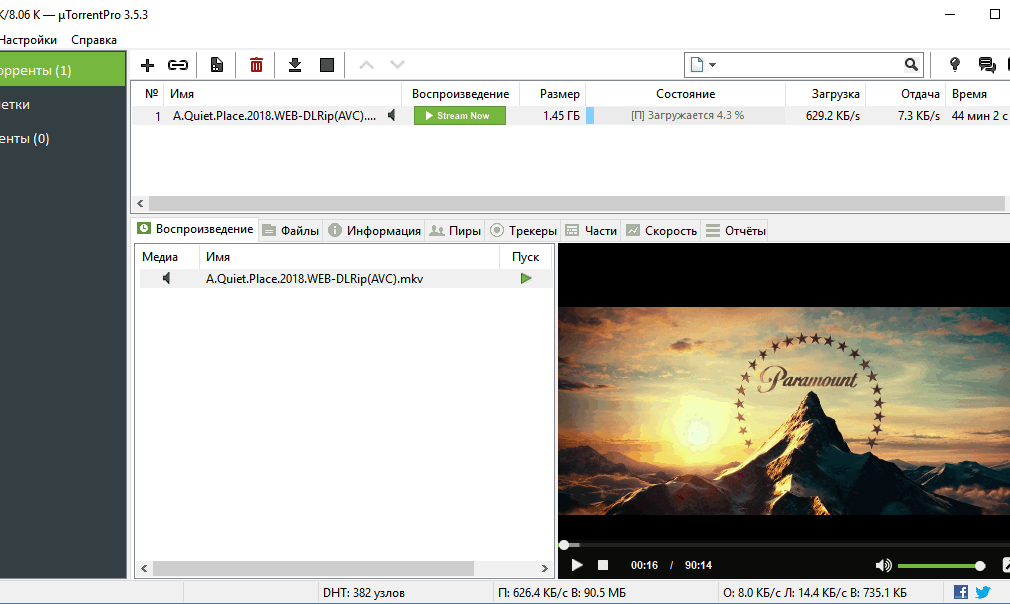Image resolution: width=1010 pixels, height=604 pixels.
Task: Click Пуск column header
Action: point(526,257)
